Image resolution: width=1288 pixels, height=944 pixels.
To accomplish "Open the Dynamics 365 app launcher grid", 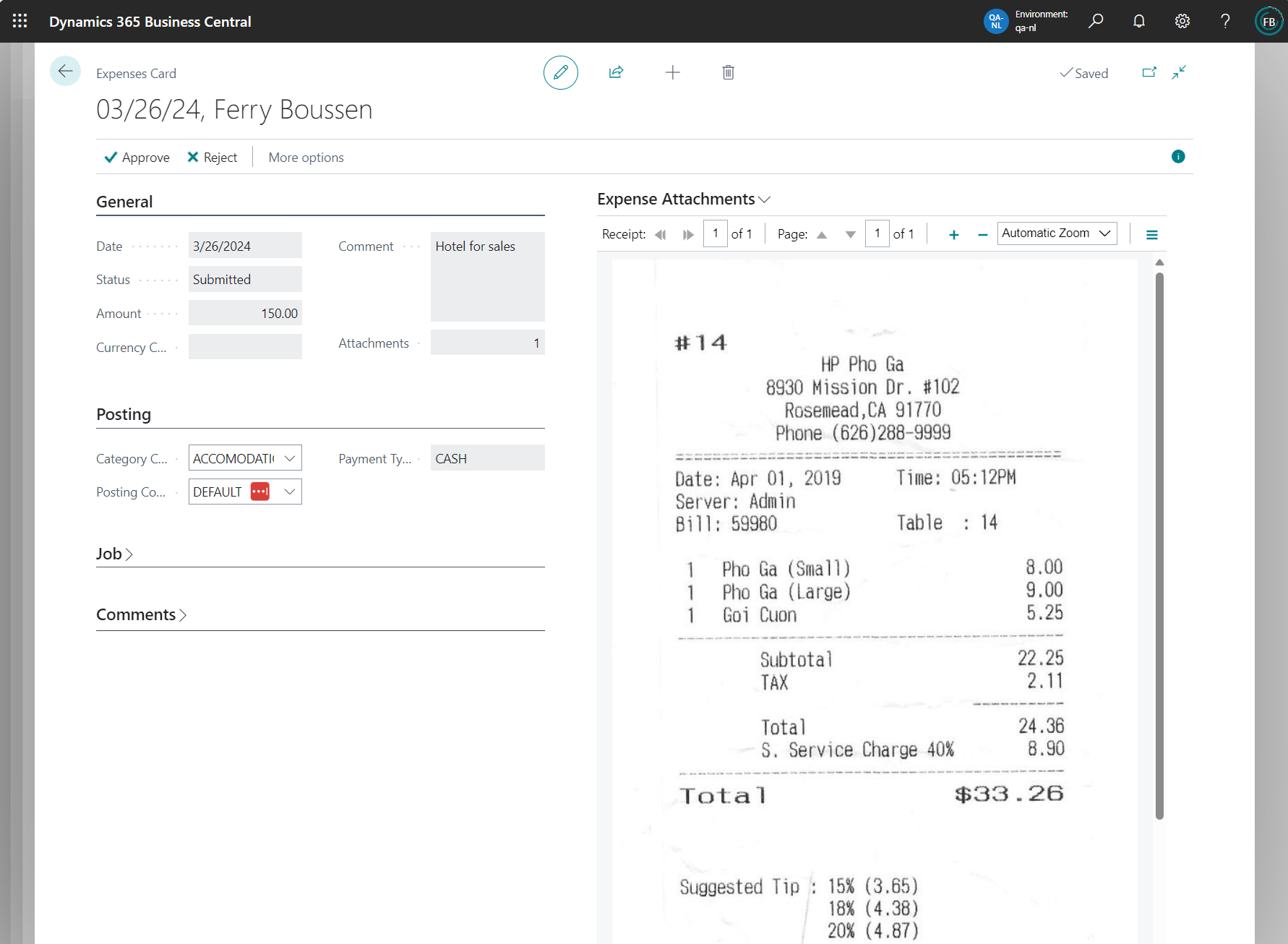I will (x=20, y=20).
